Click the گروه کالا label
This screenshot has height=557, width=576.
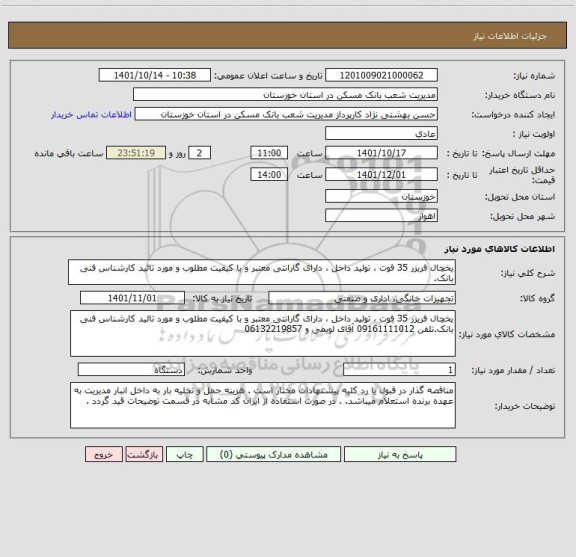pos(538,298)
